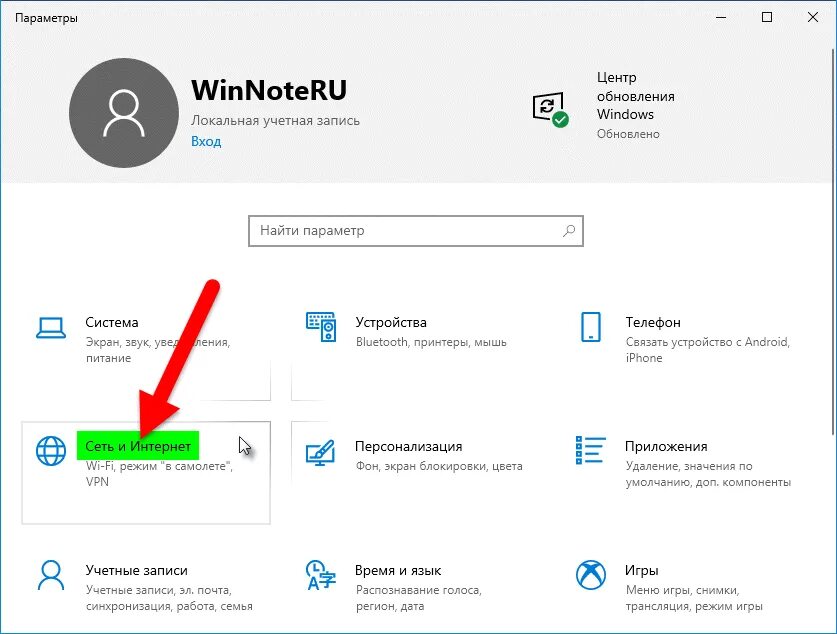The width and height of the screenshot is (837, 634).
Task: Click the Локальная учетная запись text
Action: (275, 121)
